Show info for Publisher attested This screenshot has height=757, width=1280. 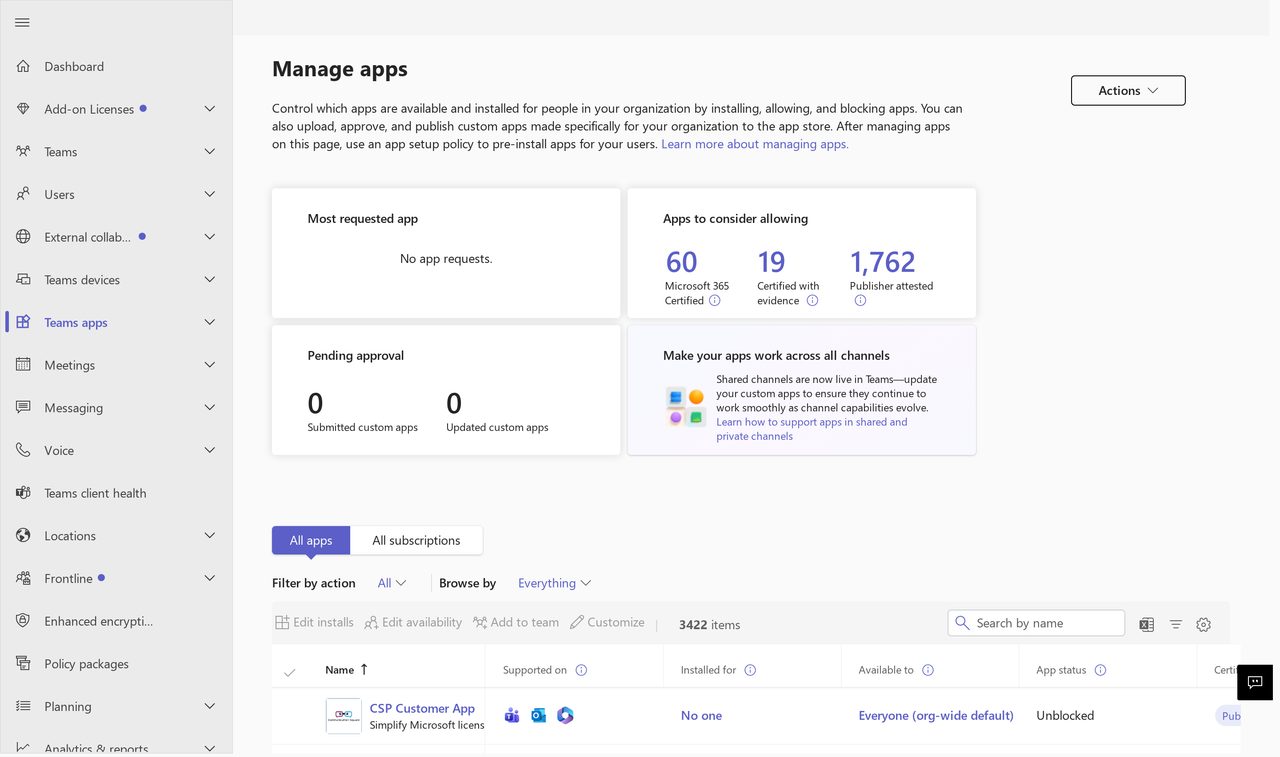pos(860,300)
